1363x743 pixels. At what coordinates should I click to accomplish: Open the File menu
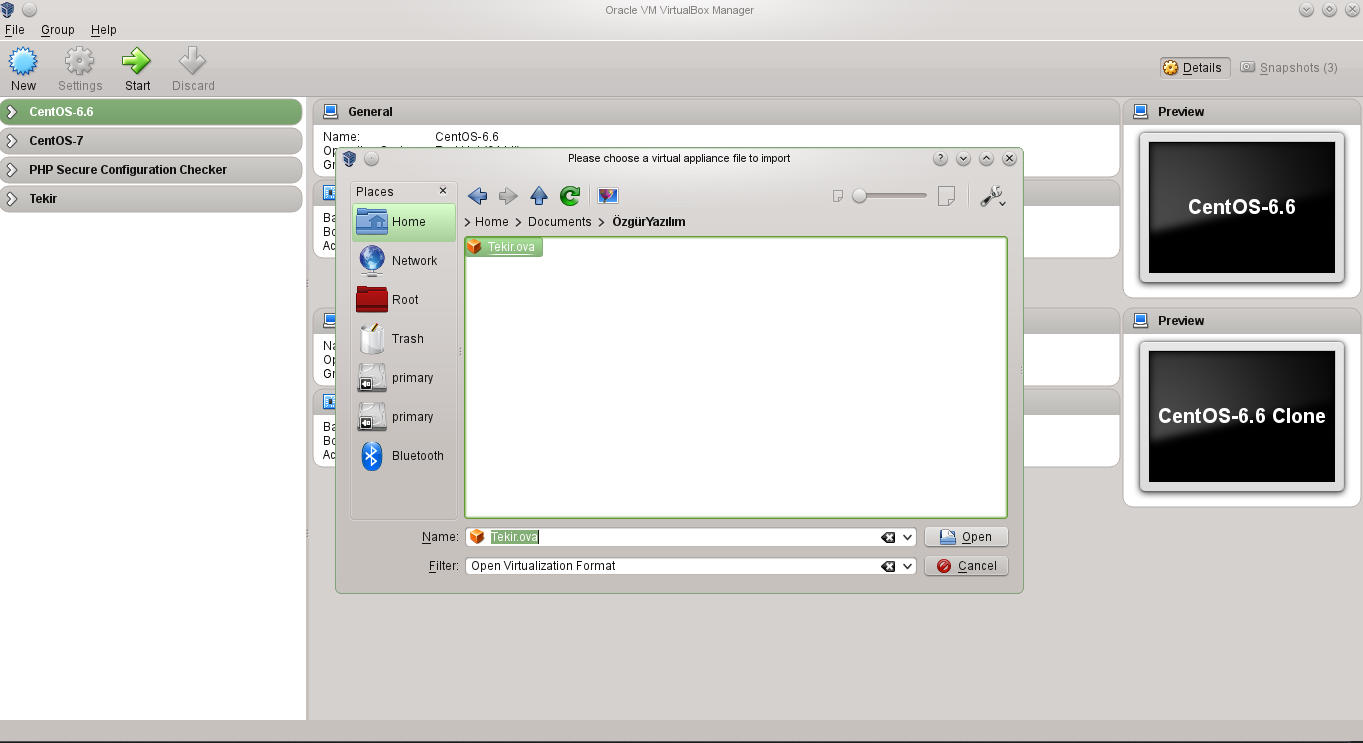(15, 30)
